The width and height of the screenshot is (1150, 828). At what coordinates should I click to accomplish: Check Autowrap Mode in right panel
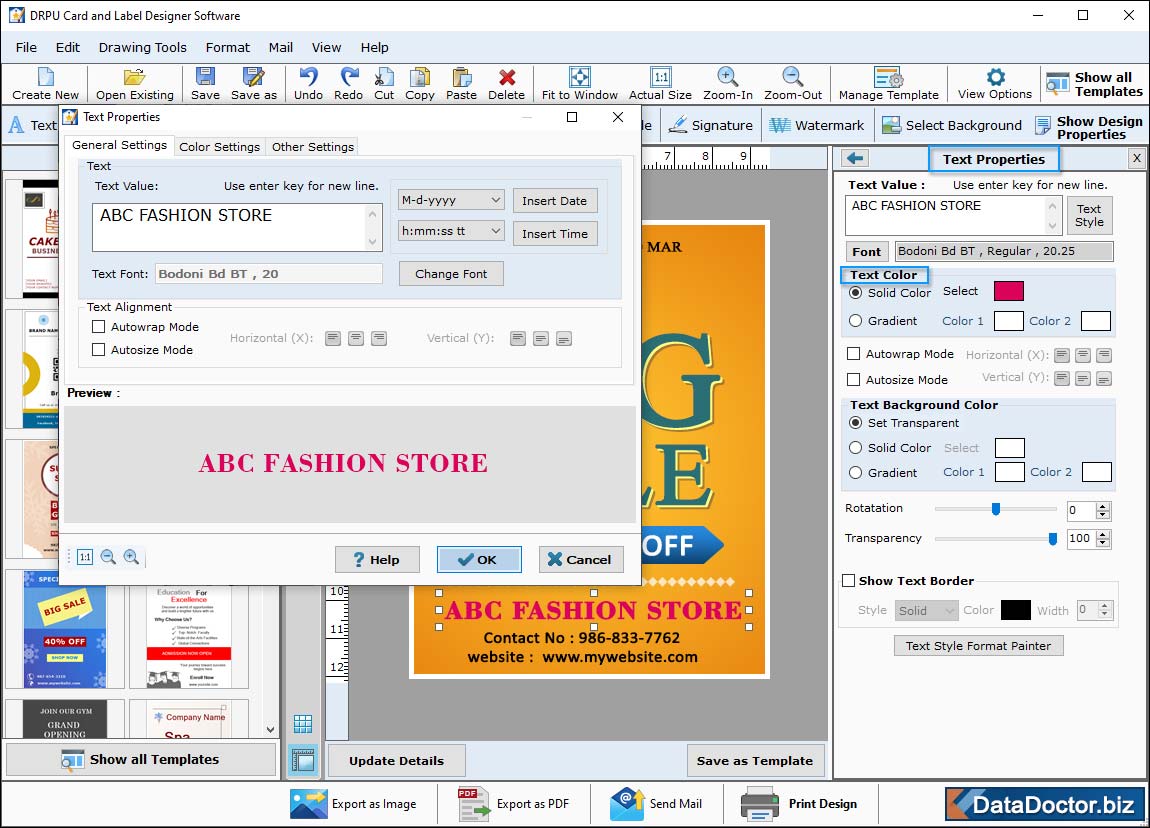pyautogui.click(x=854, y=353)
